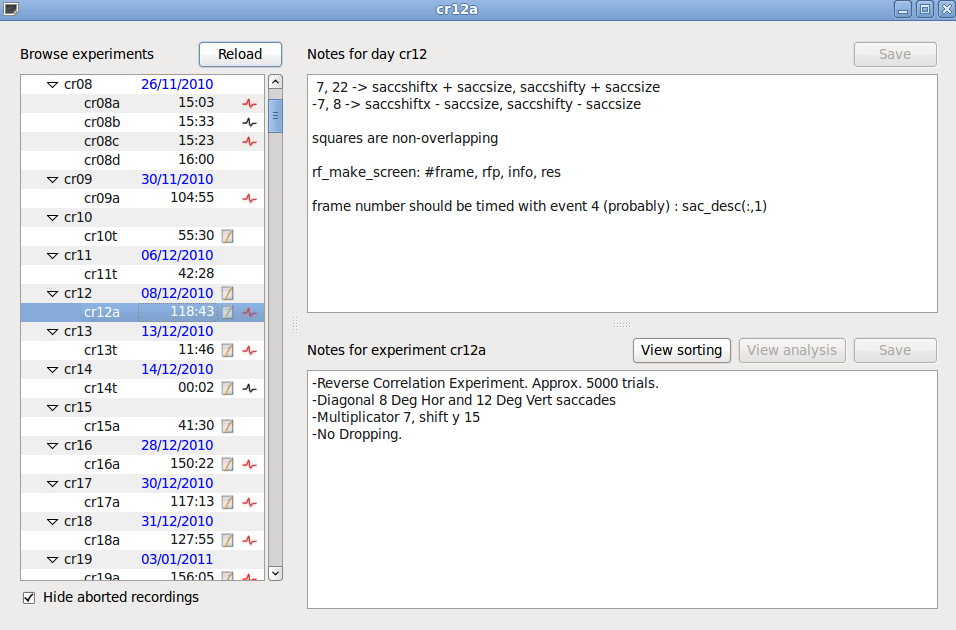
Task: Collapse the cr08 day group
Action: point(52,85)
